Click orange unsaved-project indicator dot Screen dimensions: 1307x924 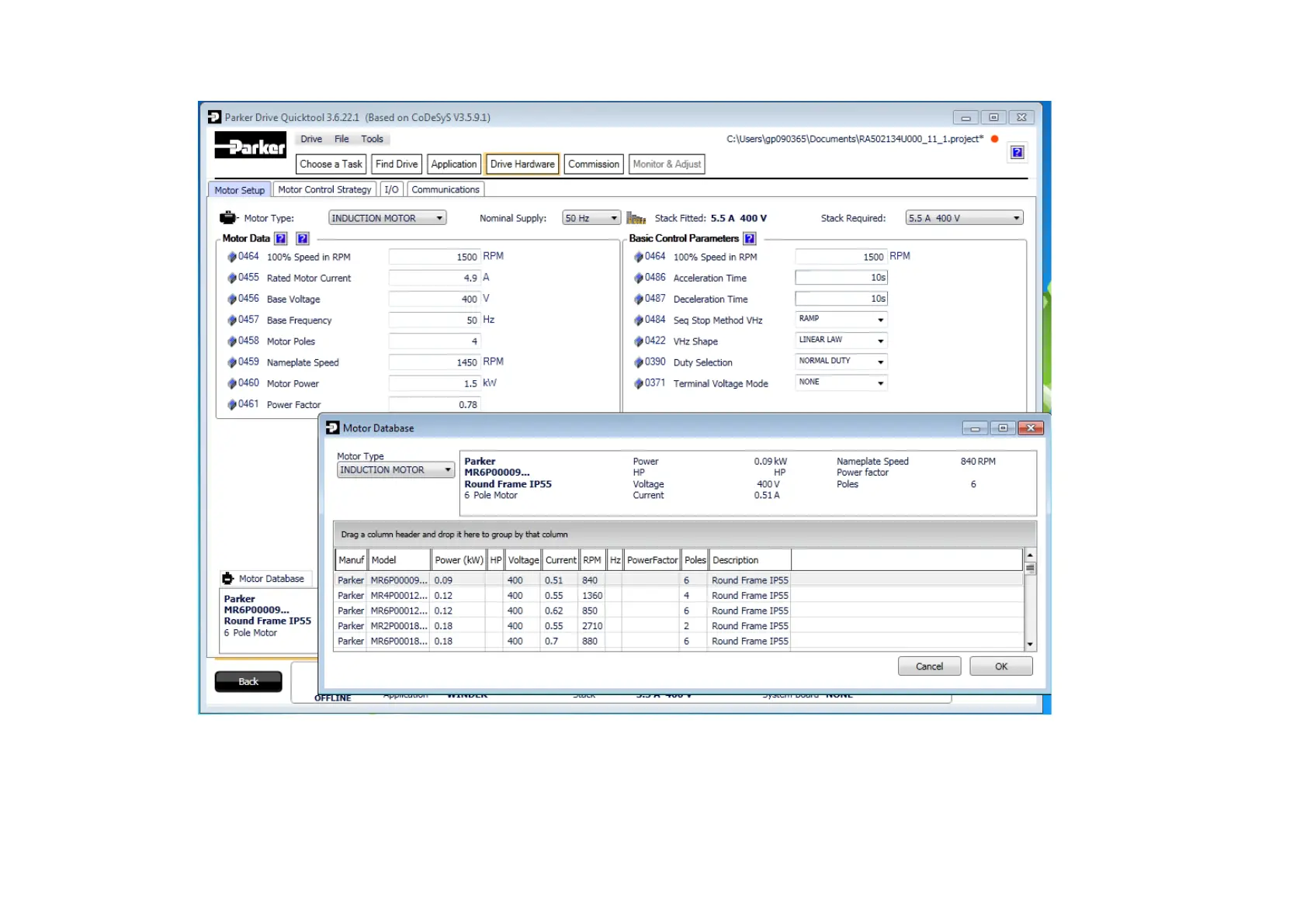994,139
